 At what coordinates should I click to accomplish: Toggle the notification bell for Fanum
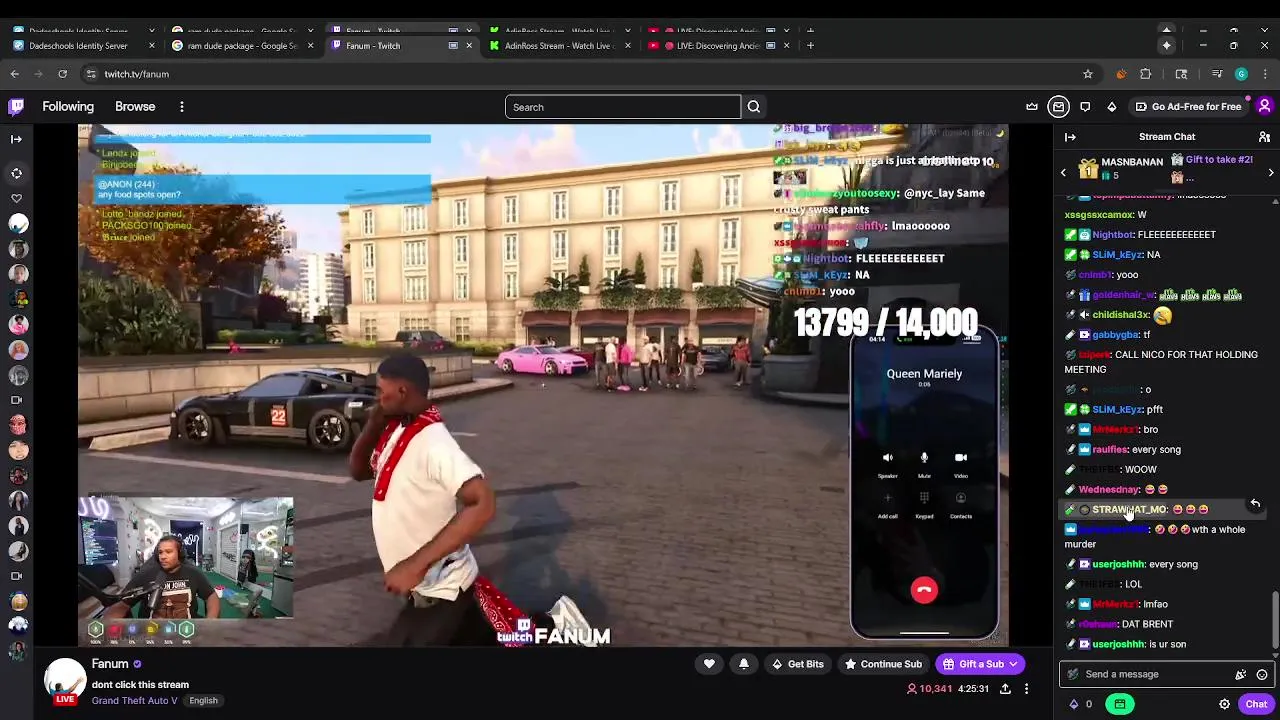[x=744, y=664]
